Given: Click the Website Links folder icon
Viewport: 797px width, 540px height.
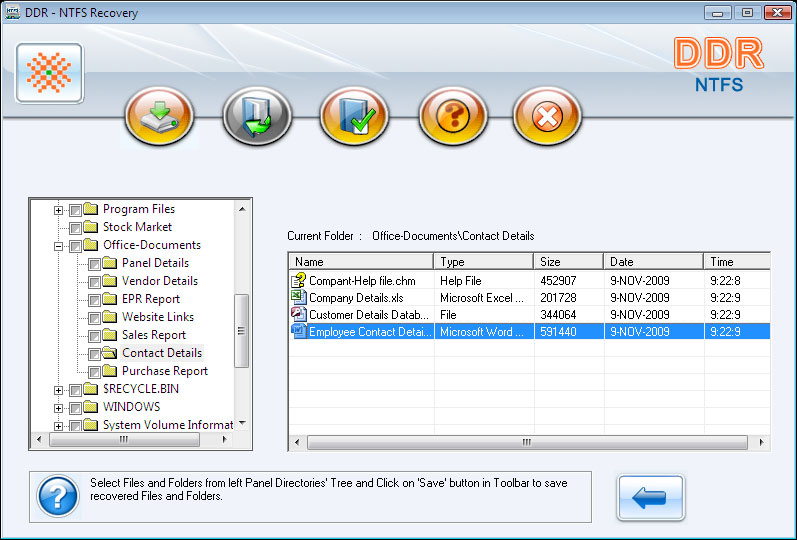Looking at the screenshot, I should tap(110, 317).
